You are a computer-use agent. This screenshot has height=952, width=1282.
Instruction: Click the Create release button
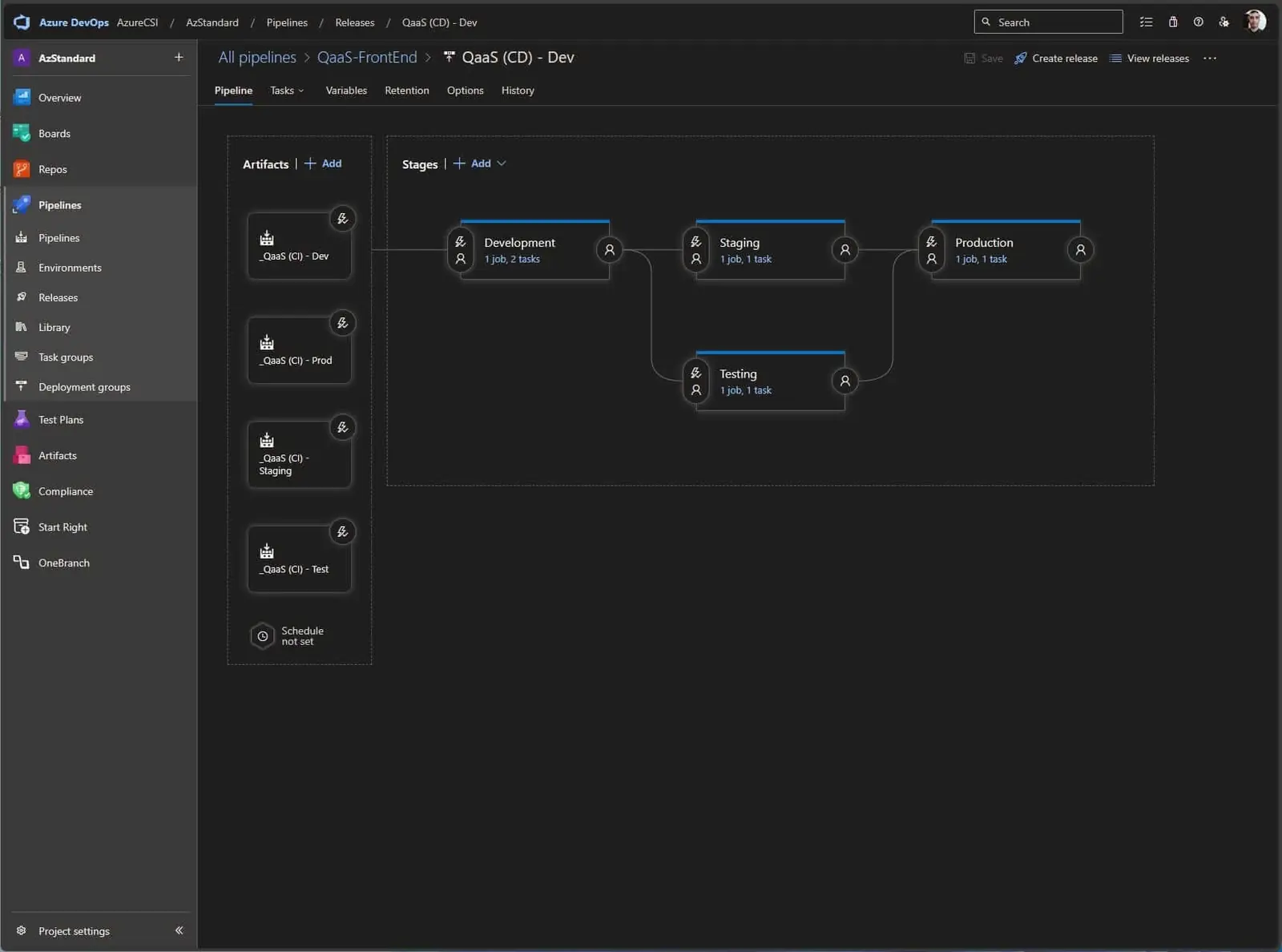1056,58
